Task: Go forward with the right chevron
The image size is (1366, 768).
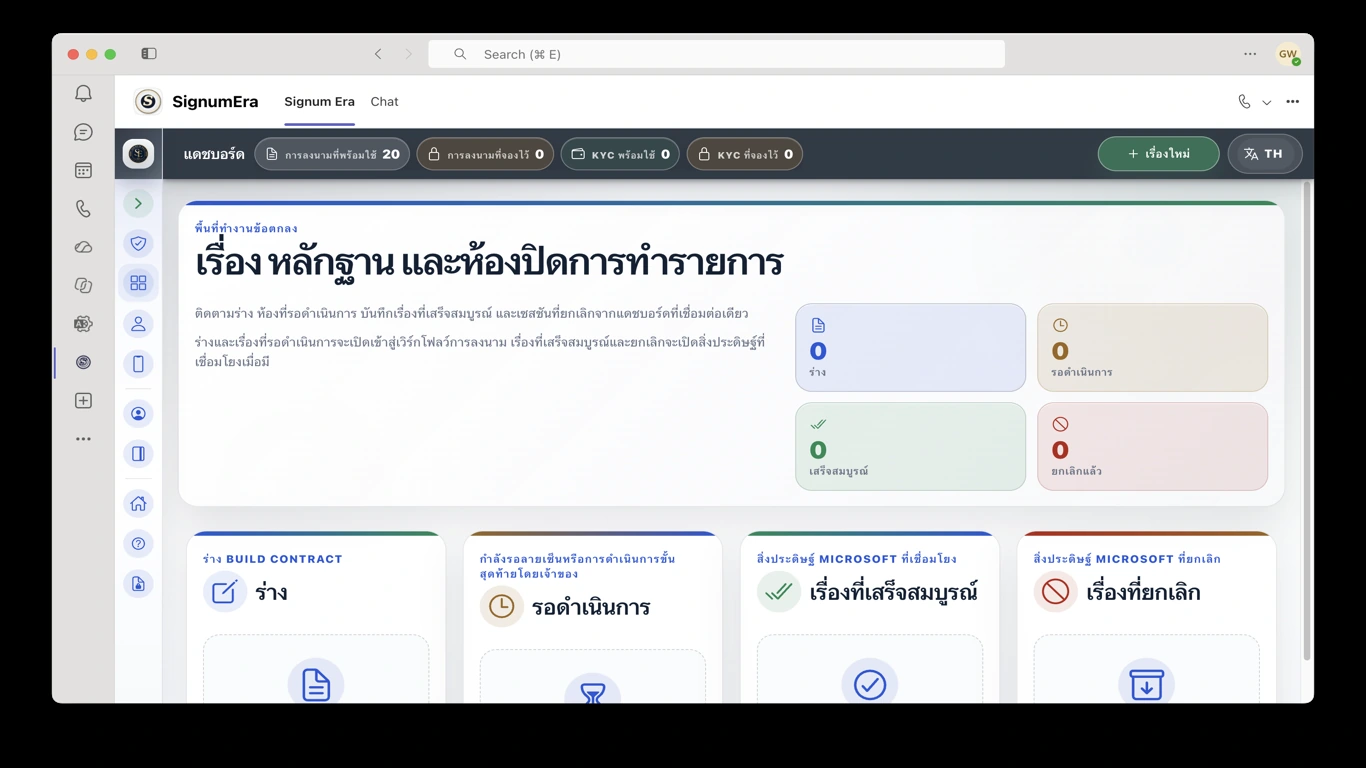Action: pyautogui.click(x=408, y=54)
